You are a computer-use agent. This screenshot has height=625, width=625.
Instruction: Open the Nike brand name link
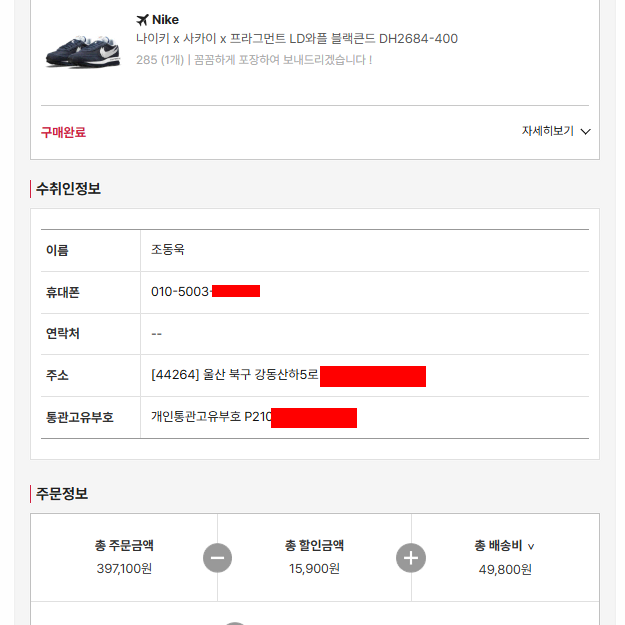coord(165,20)
